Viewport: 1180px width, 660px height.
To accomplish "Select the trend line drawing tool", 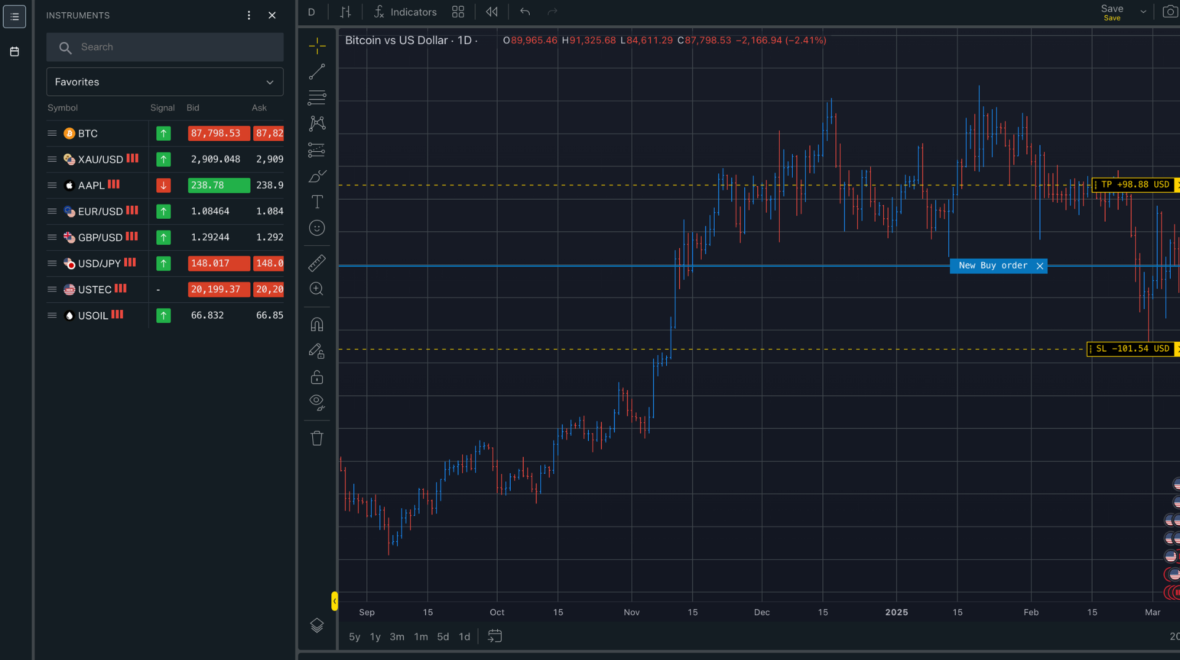I will tap(317, 70).
